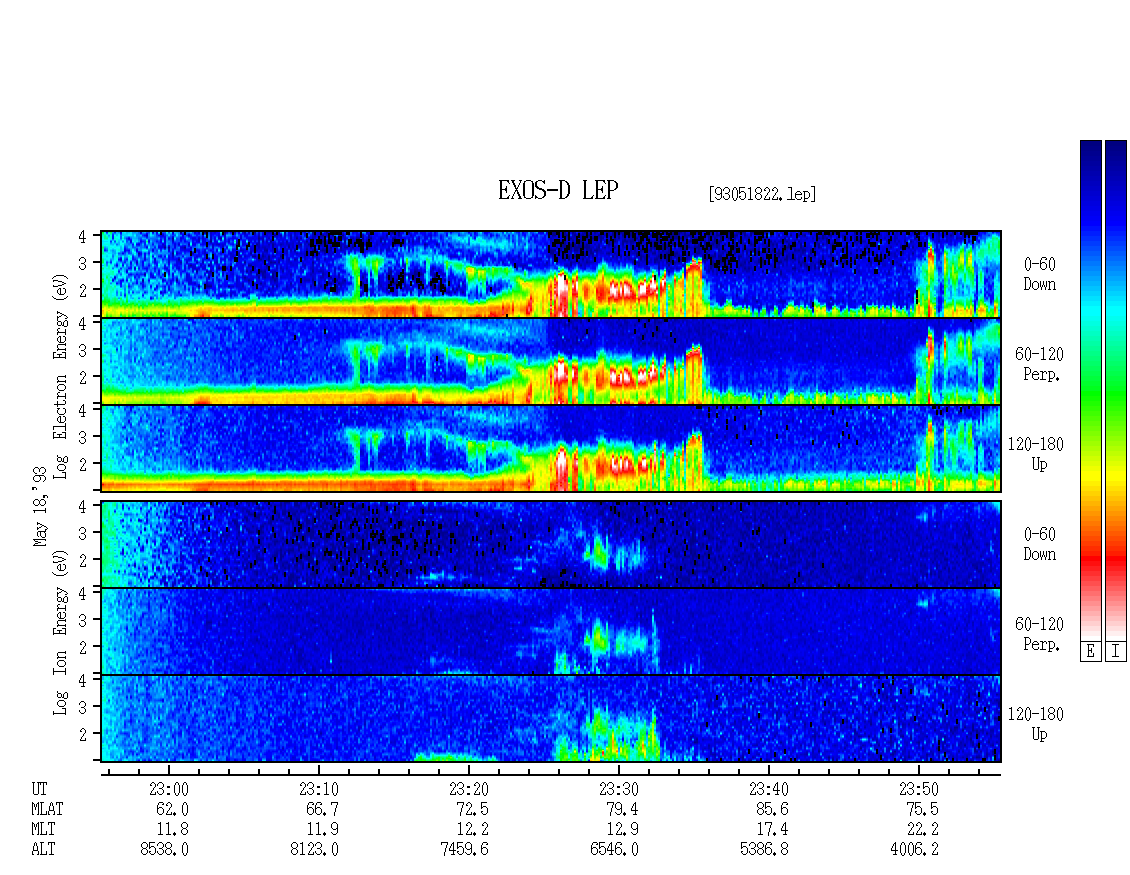Click the MLAT value 66.7
Screen dimensions: 1130x875
(322, 809)
